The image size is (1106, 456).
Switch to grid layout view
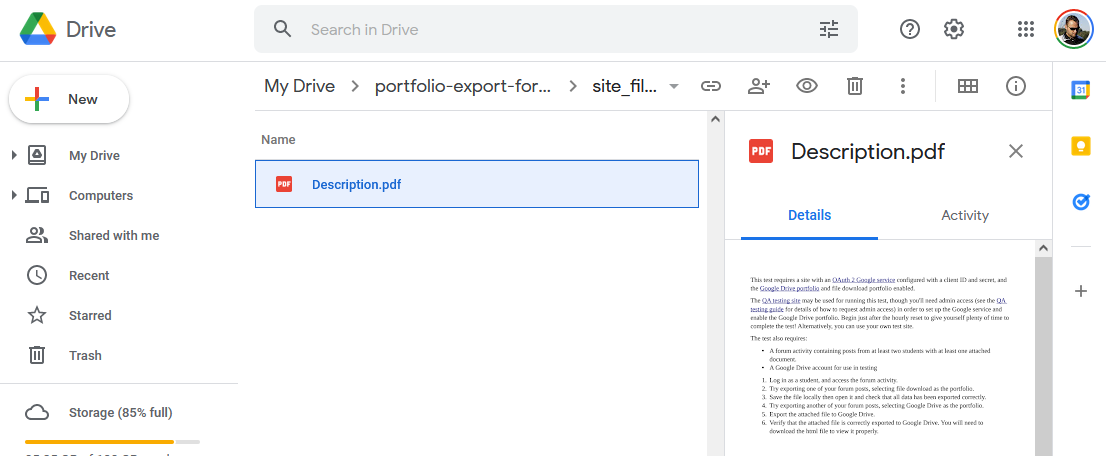tap(968, 86)
